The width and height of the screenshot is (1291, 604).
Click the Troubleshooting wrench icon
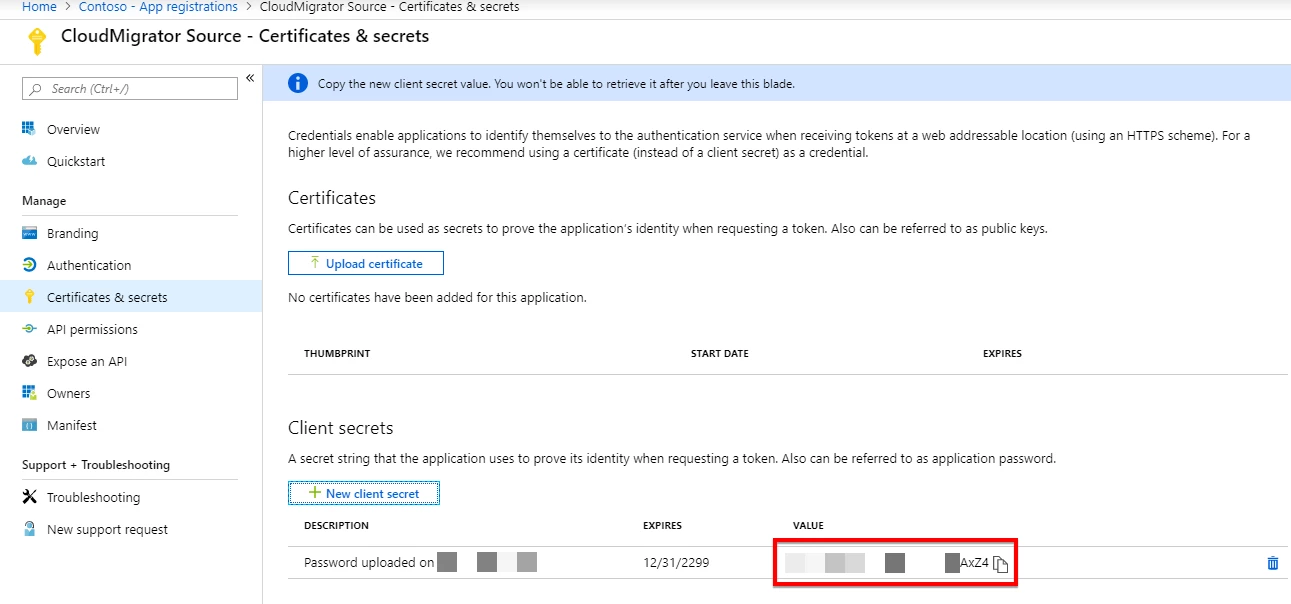pyautogui.click(x=29, y=497)
